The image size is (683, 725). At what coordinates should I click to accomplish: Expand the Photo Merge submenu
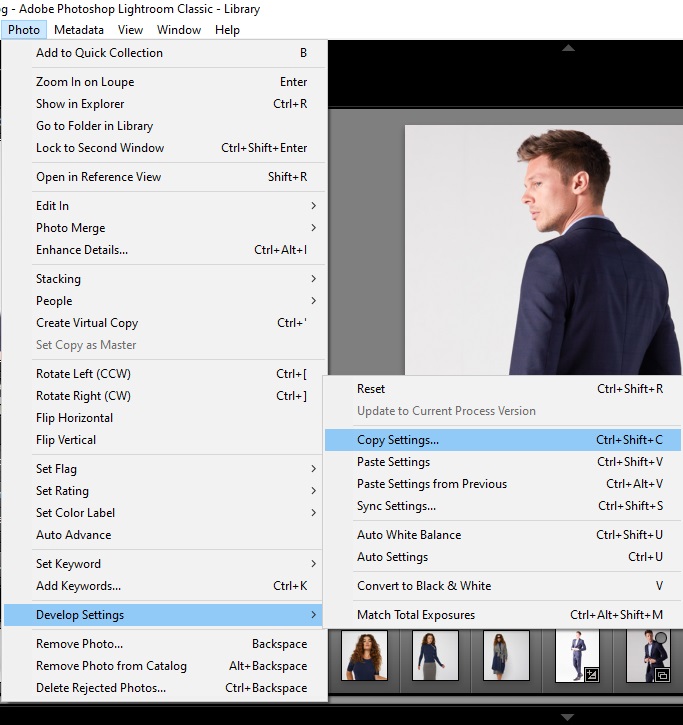[165, 228]
